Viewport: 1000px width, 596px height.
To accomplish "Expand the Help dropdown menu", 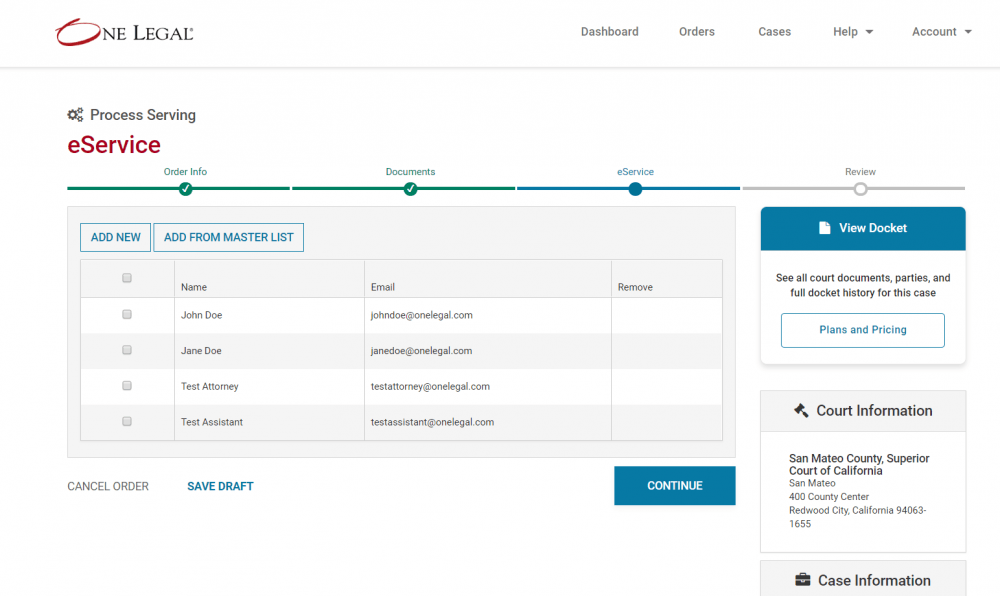I will pyautogui.click(x=852, y=32).
